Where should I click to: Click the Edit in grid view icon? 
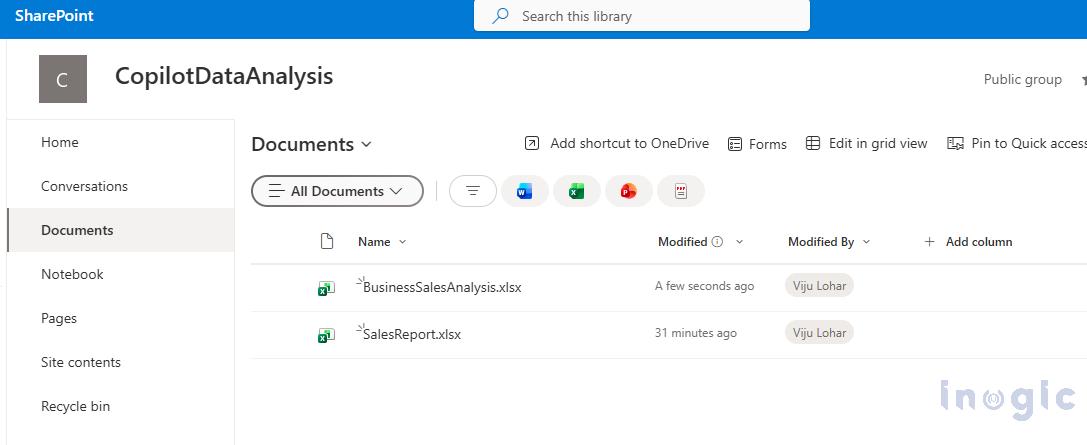[813, 143]
